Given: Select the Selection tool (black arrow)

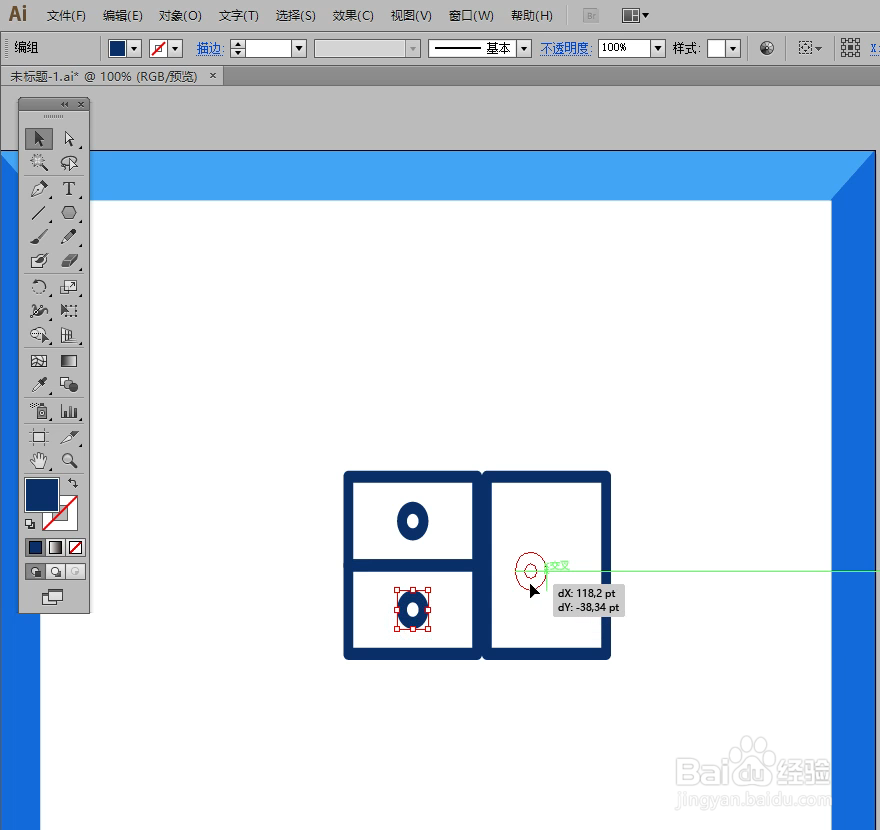Looking at the screenshot, I should pyautogui.click(x=39, y=139).
